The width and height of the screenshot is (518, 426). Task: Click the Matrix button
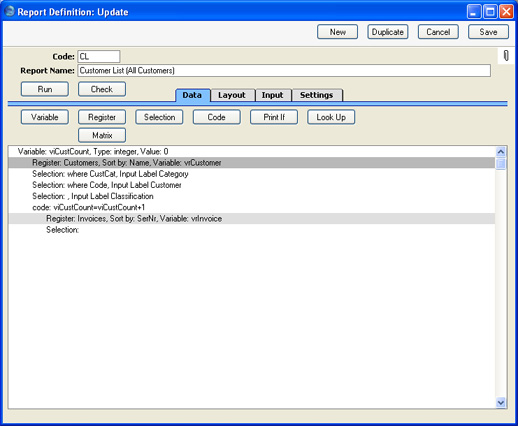click(x=102, y=135)
